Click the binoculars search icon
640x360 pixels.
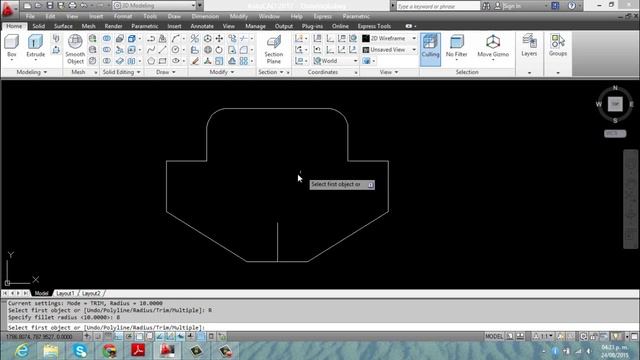486,6
